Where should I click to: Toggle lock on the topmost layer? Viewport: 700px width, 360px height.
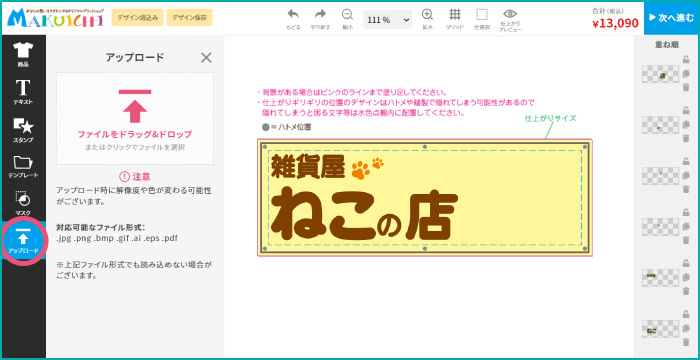pyautogui.click(x=686, y=60)
